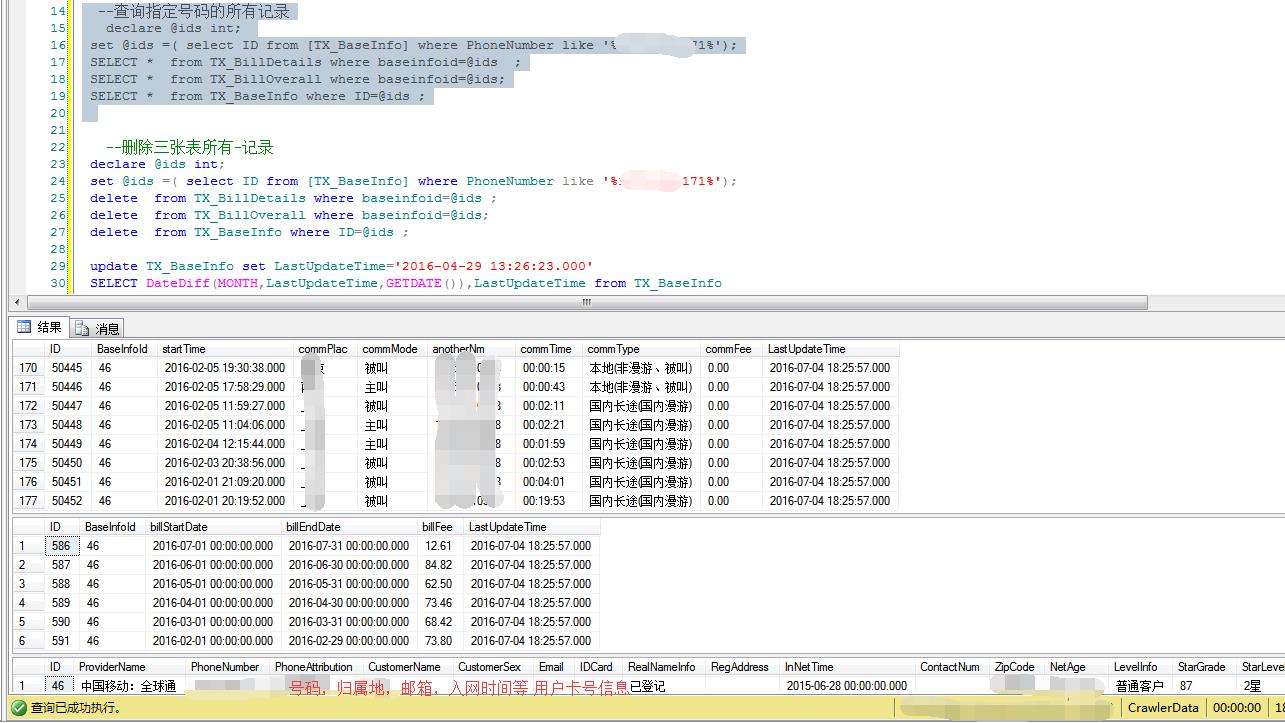Click the billFee column header

point(437,527)
